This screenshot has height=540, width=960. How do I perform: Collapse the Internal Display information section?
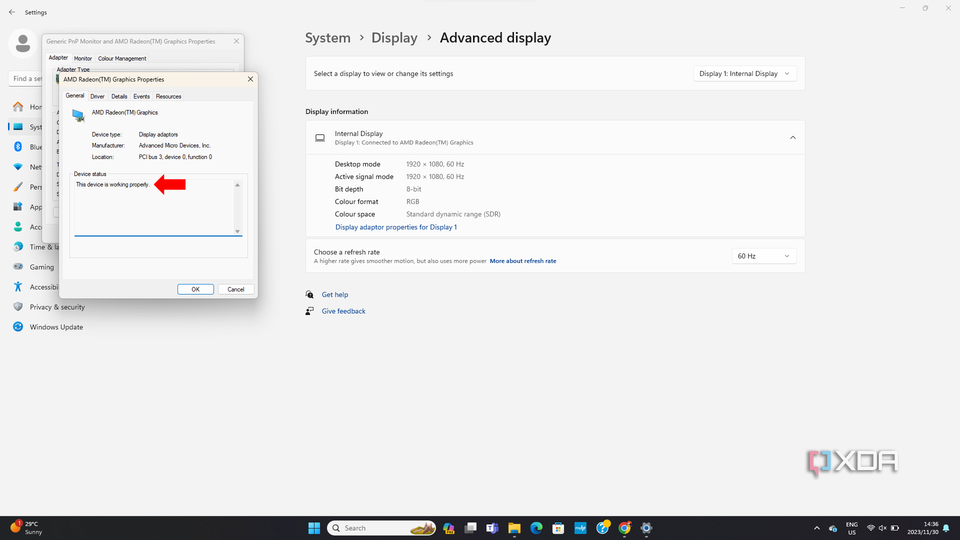(x=793, y=137)
